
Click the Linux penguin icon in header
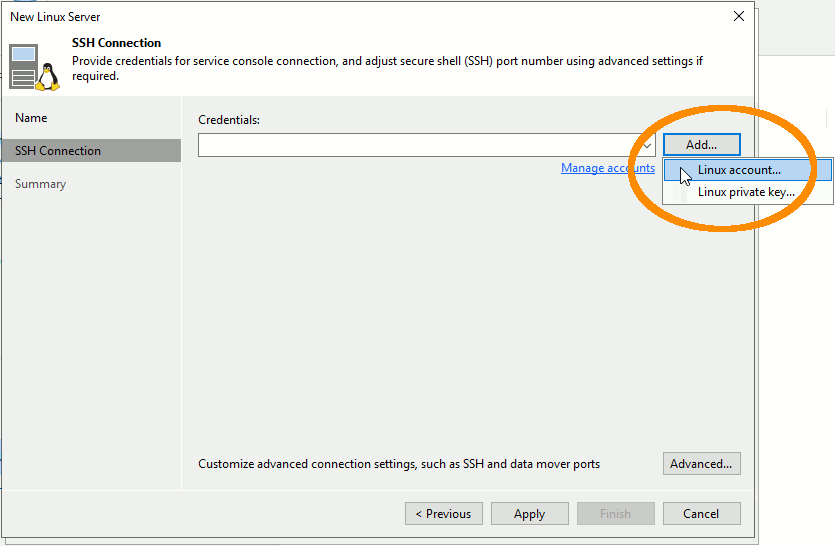(47, 76)
